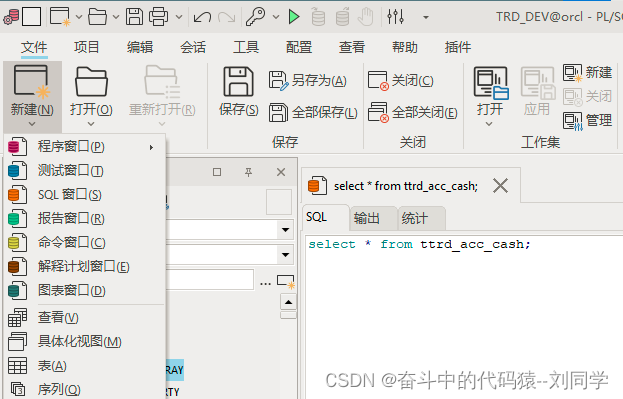Click the Commit database icon
Image resolution: width=623 pixels, height=399 pixels.
click(318, 17)
